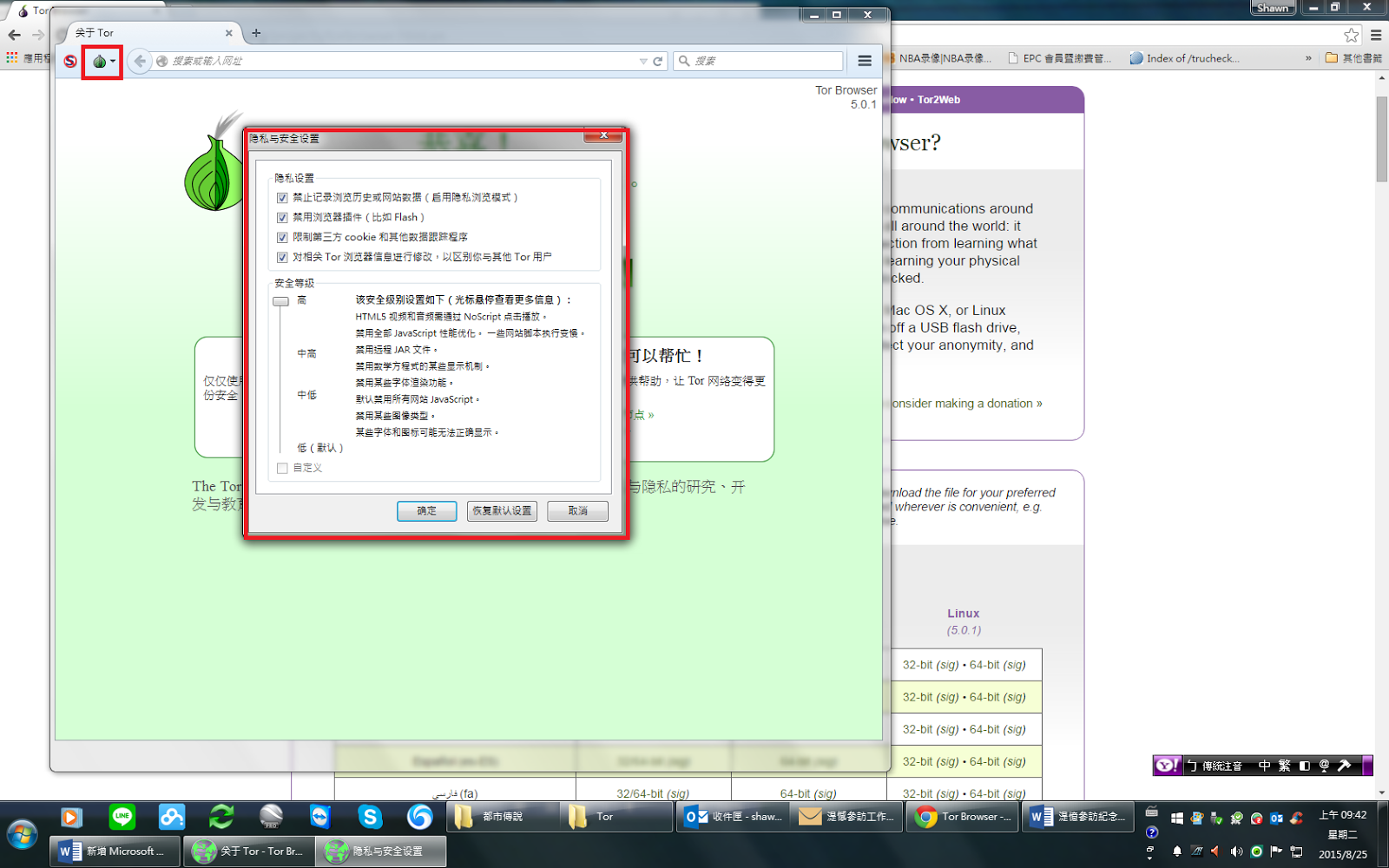Image resolution: width=1389 pixels, height=868 pixels.
Task: Open the Chrome menu button
Action: point(1376,35)
